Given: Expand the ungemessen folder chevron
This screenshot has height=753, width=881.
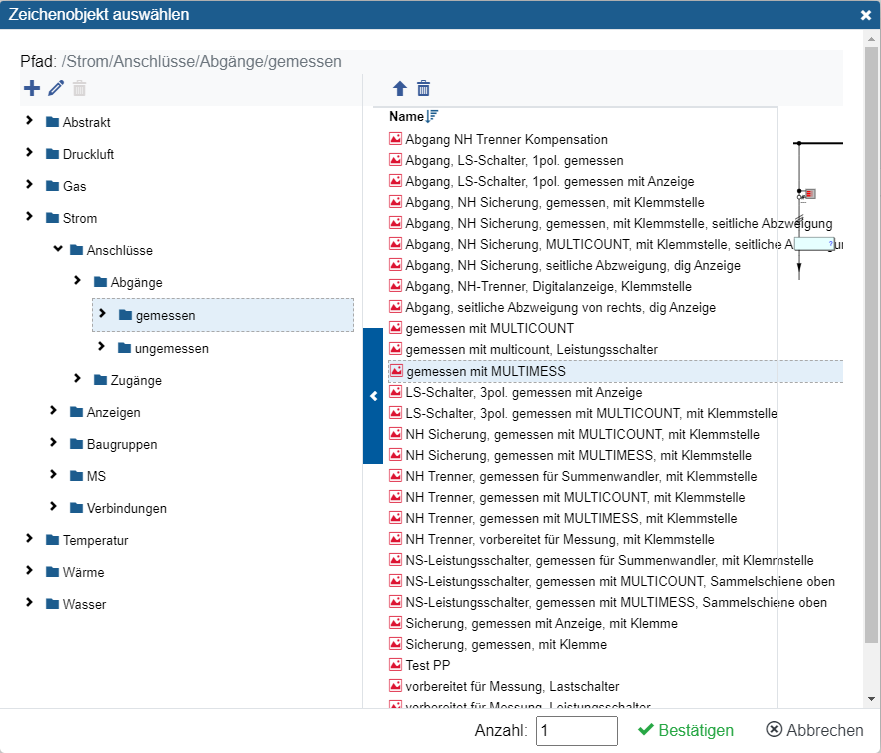Looking at the screenshot, I should click(101, 347).
